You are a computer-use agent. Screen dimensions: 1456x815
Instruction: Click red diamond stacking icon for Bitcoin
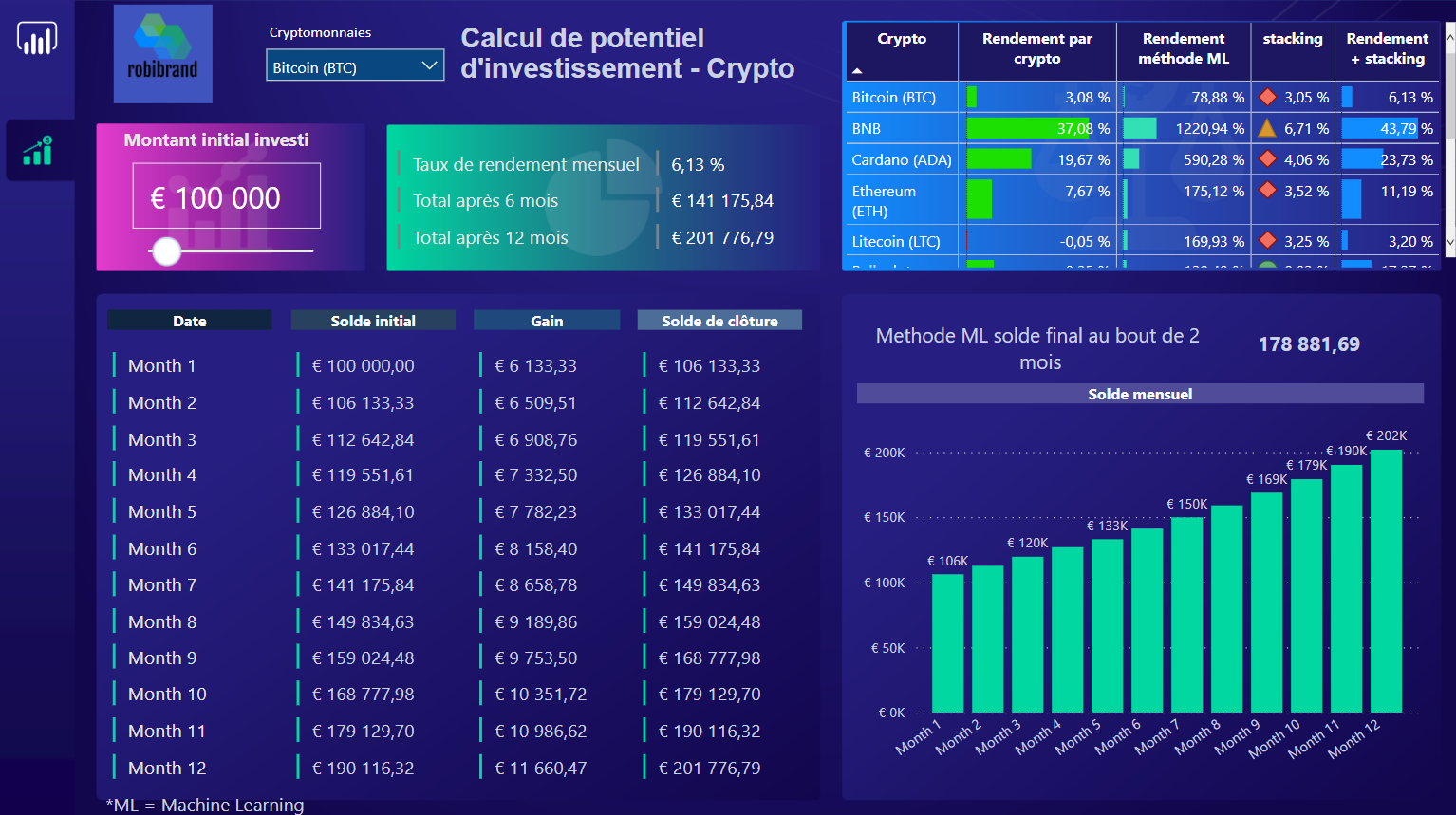click(1267, 97)
